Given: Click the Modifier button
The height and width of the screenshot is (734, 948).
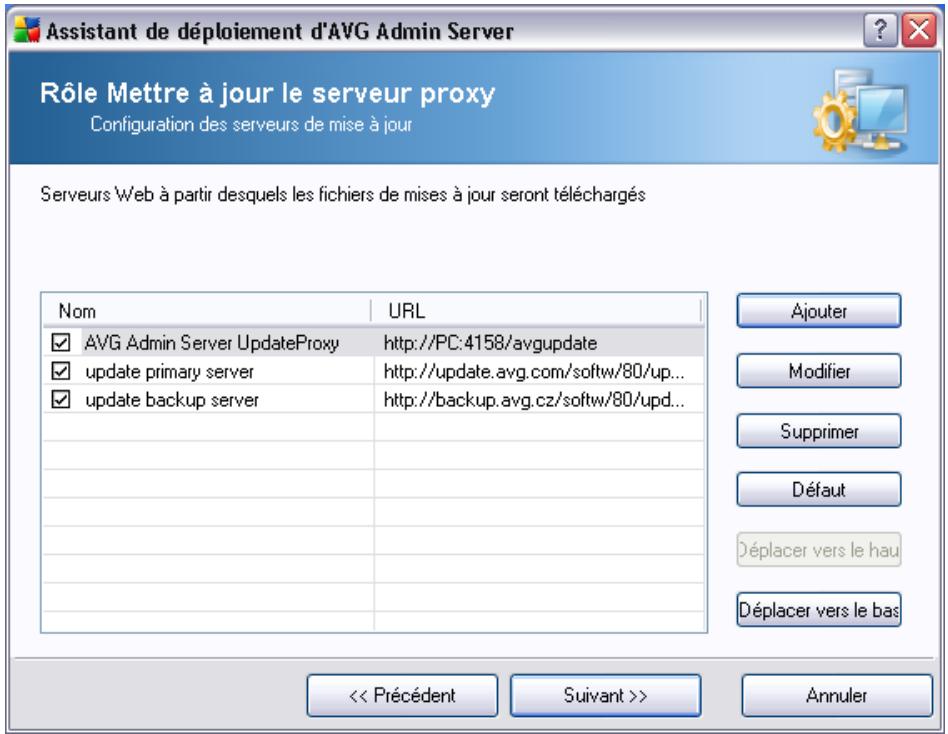Looking at the screenshot, I should [819, 371].
